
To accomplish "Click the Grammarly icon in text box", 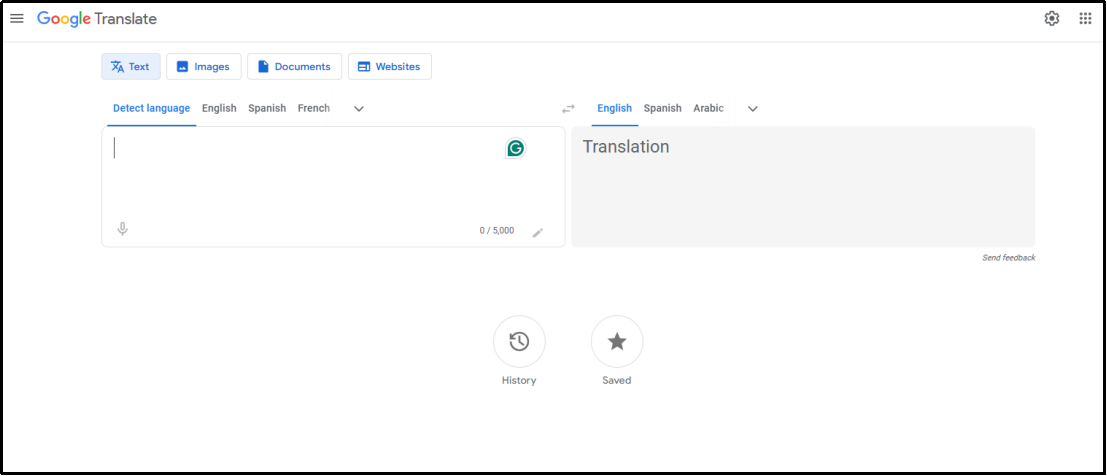I will (515, 148).
